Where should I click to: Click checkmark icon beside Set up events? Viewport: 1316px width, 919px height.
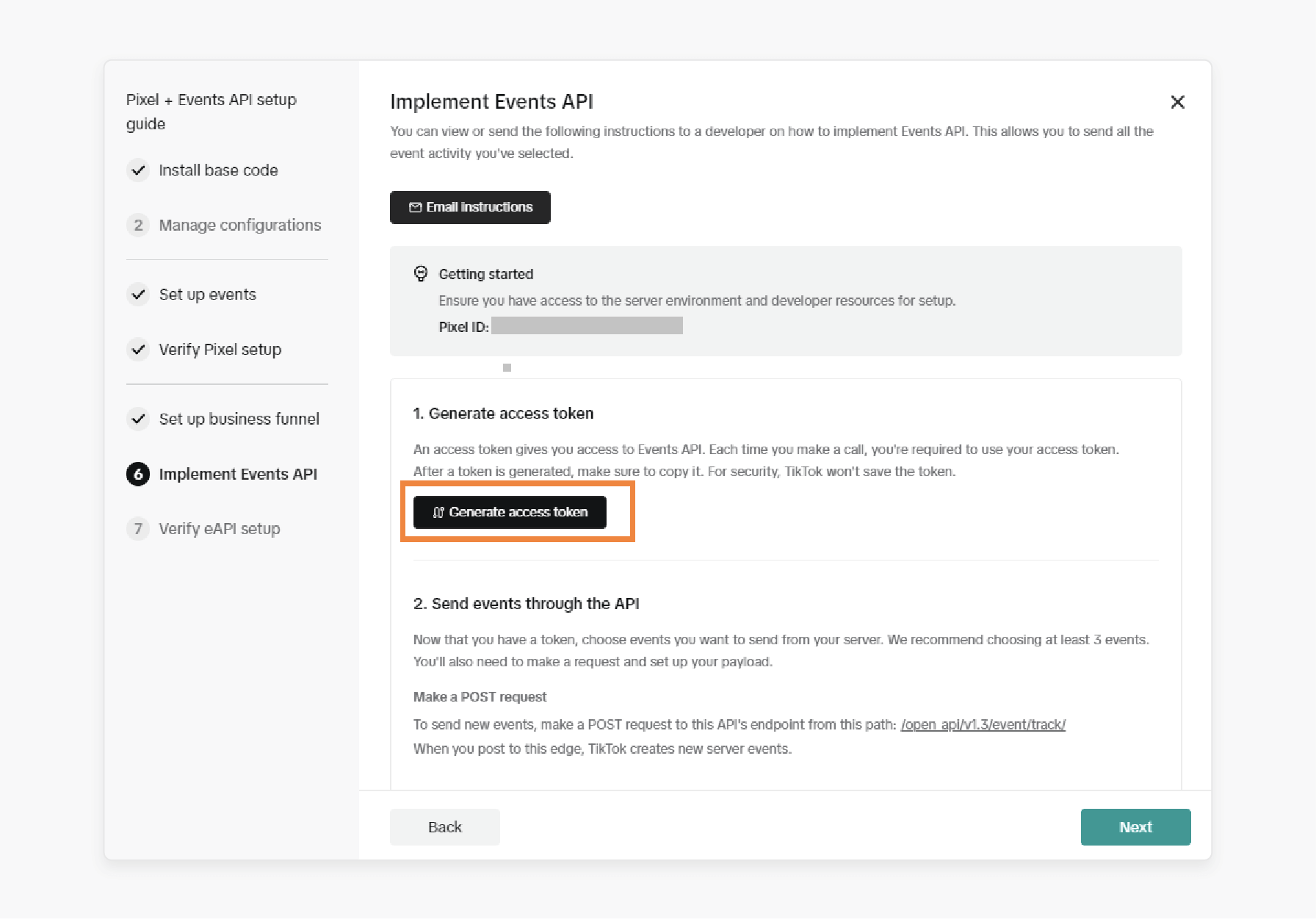pyautogui.click(x=138, y=295)
